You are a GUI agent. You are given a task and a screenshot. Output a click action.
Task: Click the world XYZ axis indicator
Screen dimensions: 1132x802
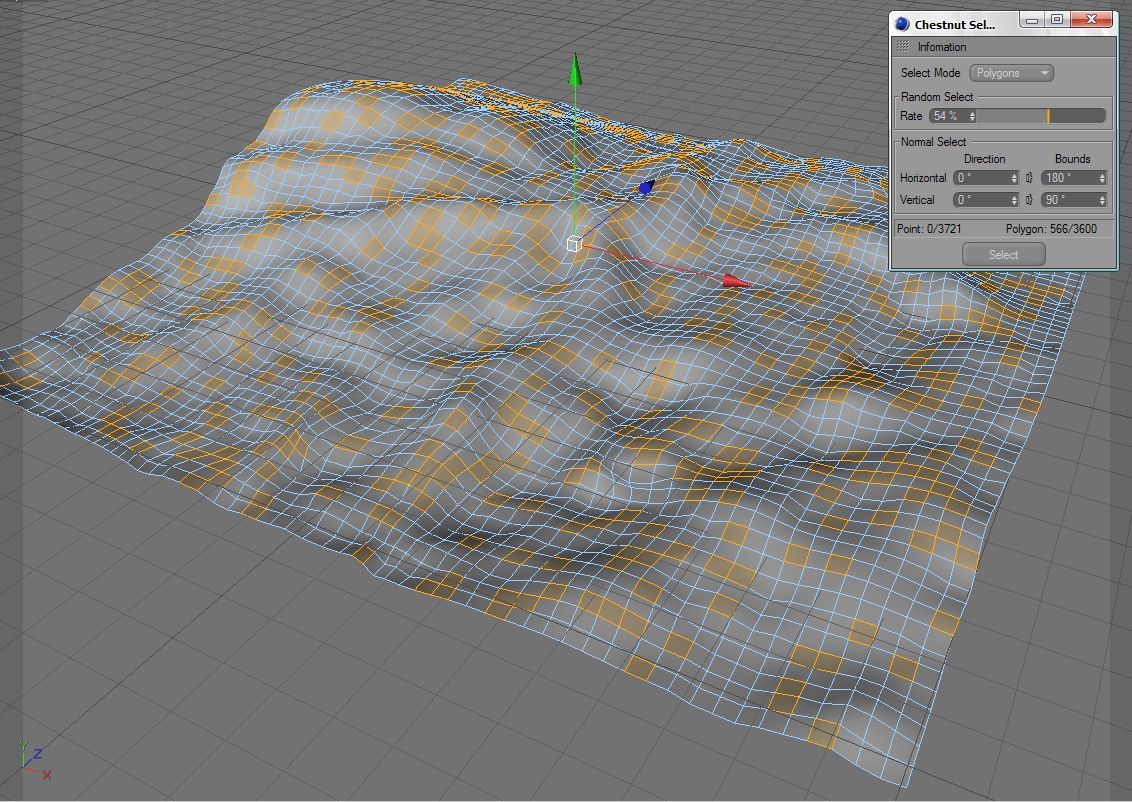coord(35,761)
